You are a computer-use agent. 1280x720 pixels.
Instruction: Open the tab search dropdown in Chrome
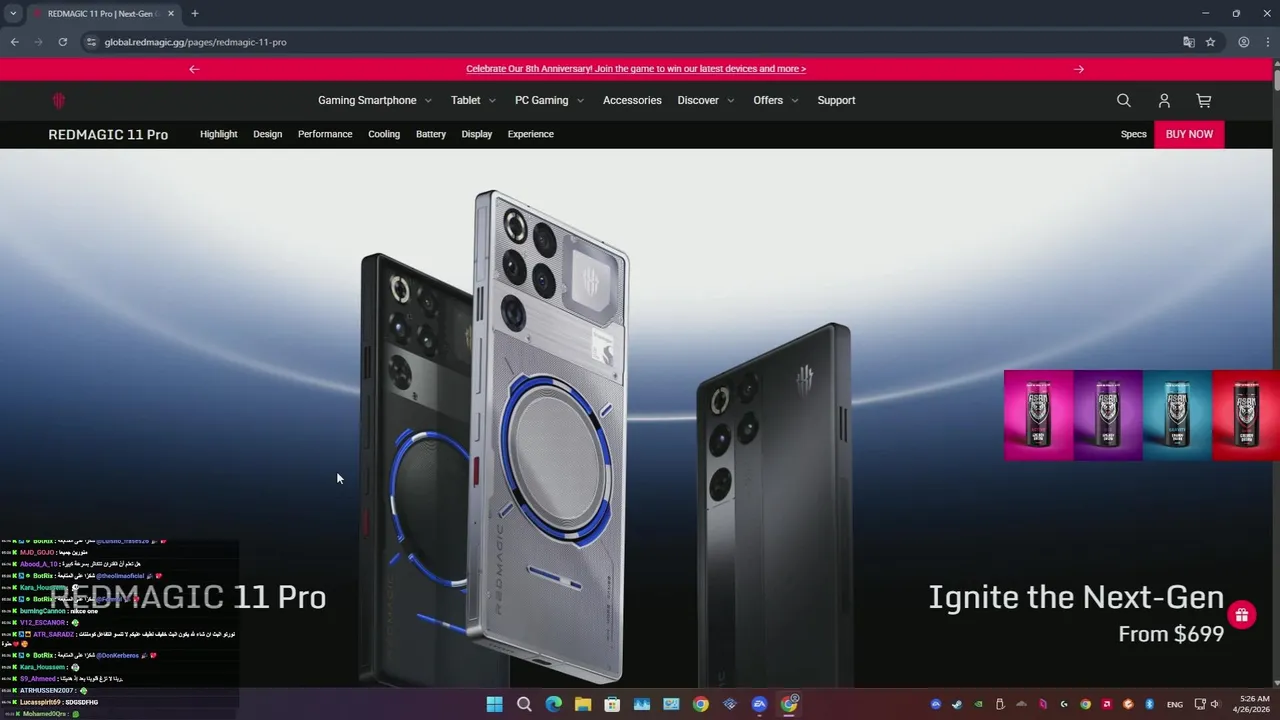coord(13,13)
